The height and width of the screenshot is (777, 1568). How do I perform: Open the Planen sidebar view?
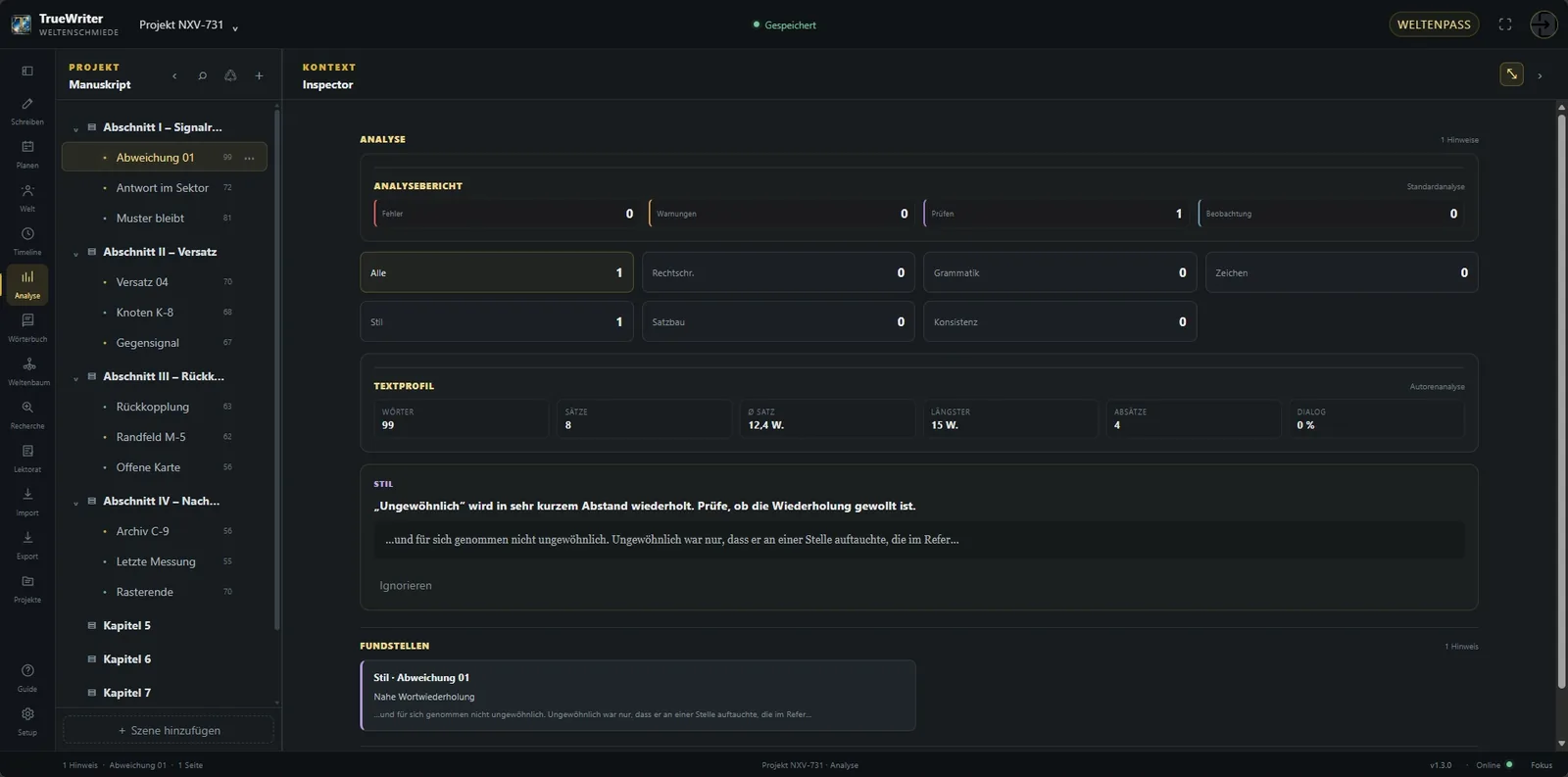coord(27,154)
